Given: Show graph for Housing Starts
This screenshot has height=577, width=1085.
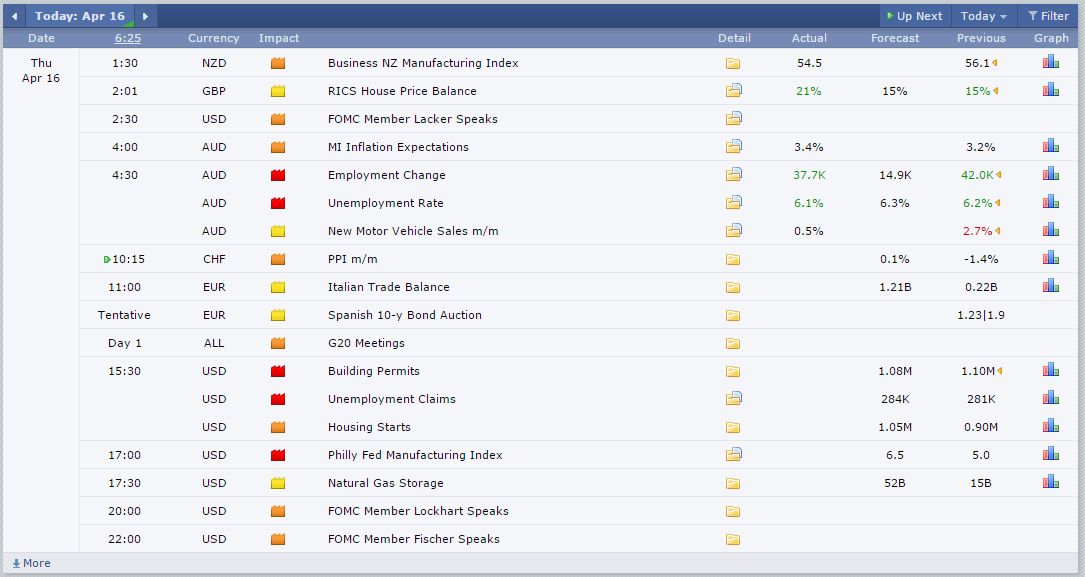Looking at the screenshot, I should [x=1050, y=426].
